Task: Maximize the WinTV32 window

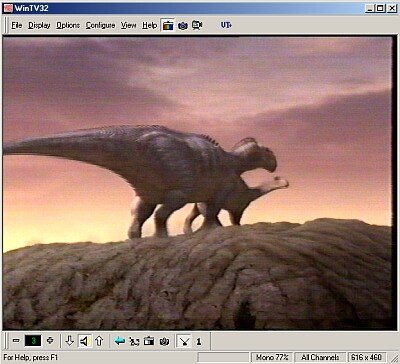Action: [380, 8]
